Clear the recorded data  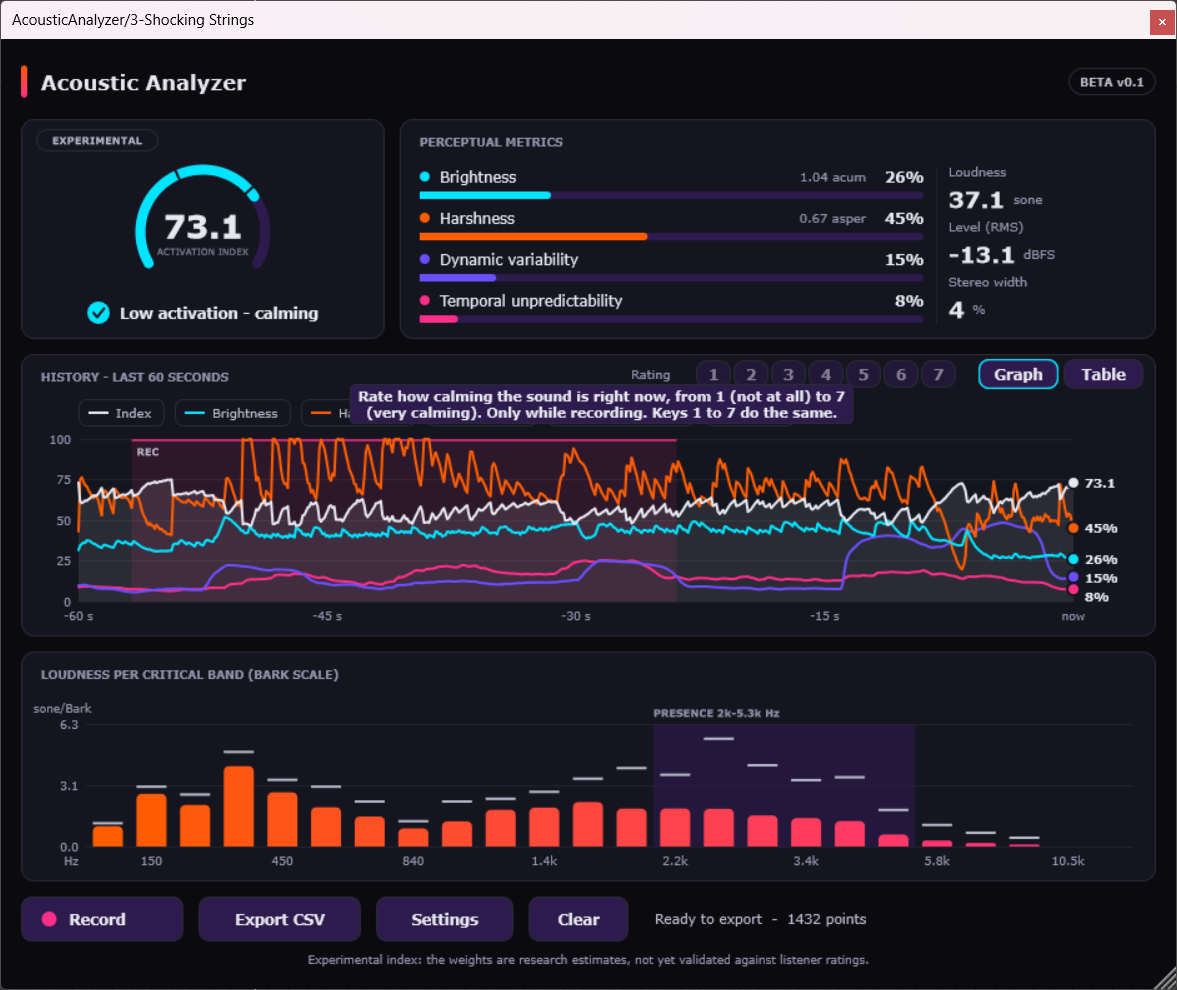coord(578,919)
